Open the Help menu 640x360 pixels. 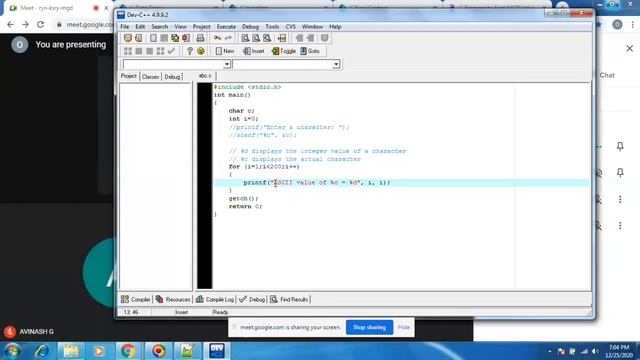tap(335, 27)
